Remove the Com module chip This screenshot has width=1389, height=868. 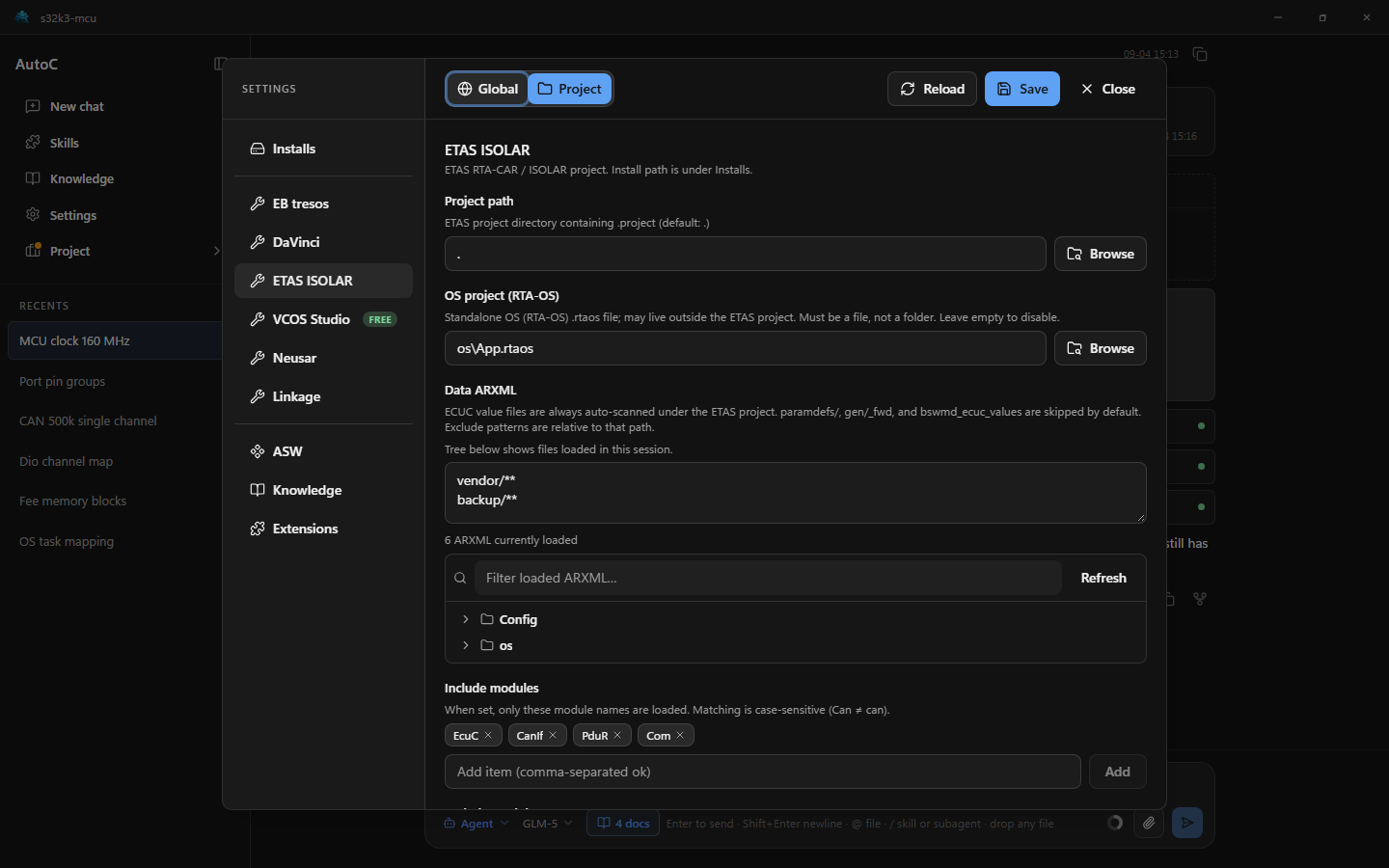[680, 735]
